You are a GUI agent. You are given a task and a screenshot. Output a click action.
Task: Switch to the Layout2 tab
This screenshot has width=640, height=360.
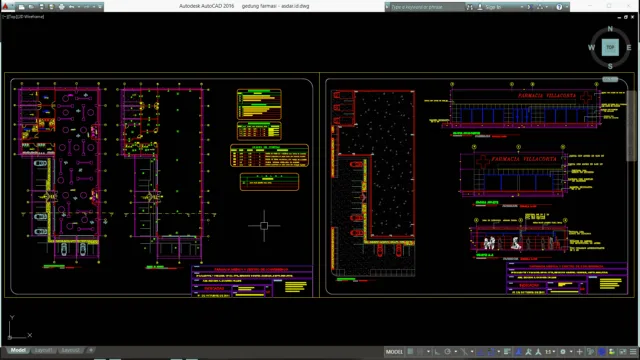pyautogui.click(x=70, y=350)
